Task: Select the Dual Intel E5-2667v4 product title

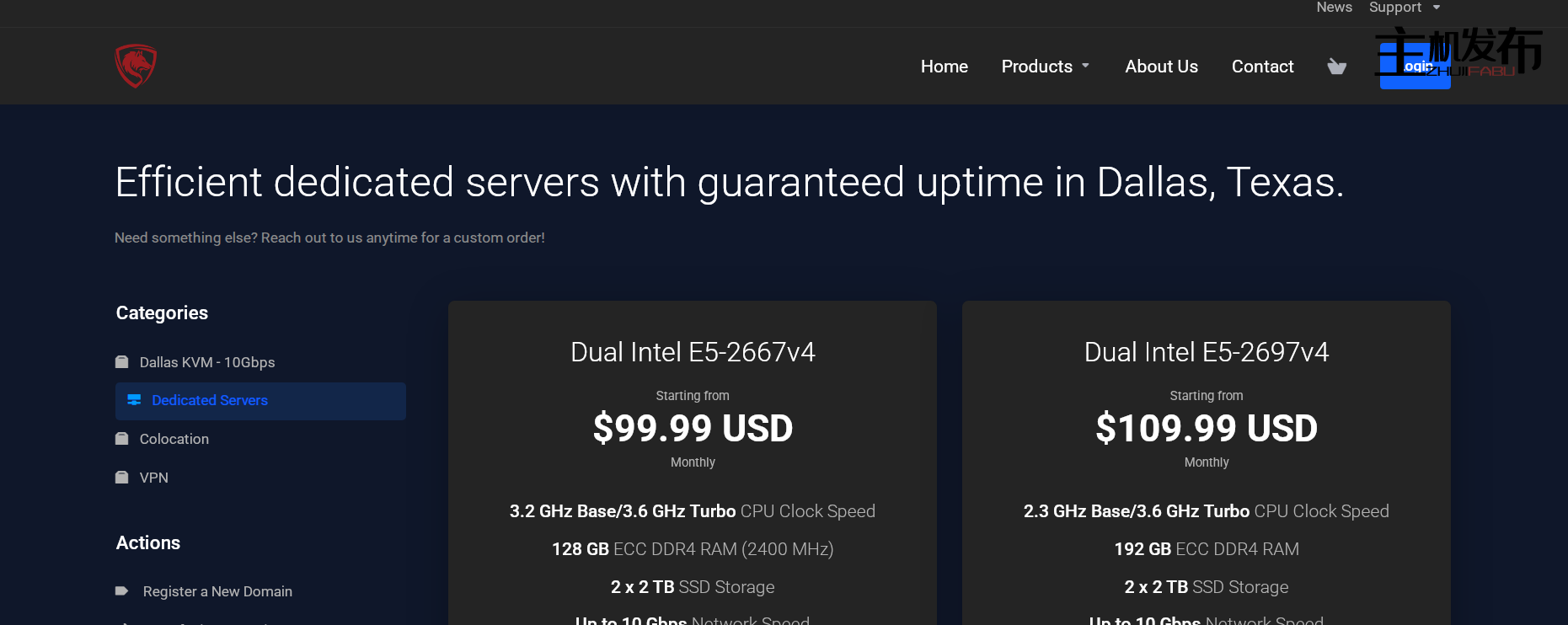Action: pyautogui.click(x=693, y=352)
